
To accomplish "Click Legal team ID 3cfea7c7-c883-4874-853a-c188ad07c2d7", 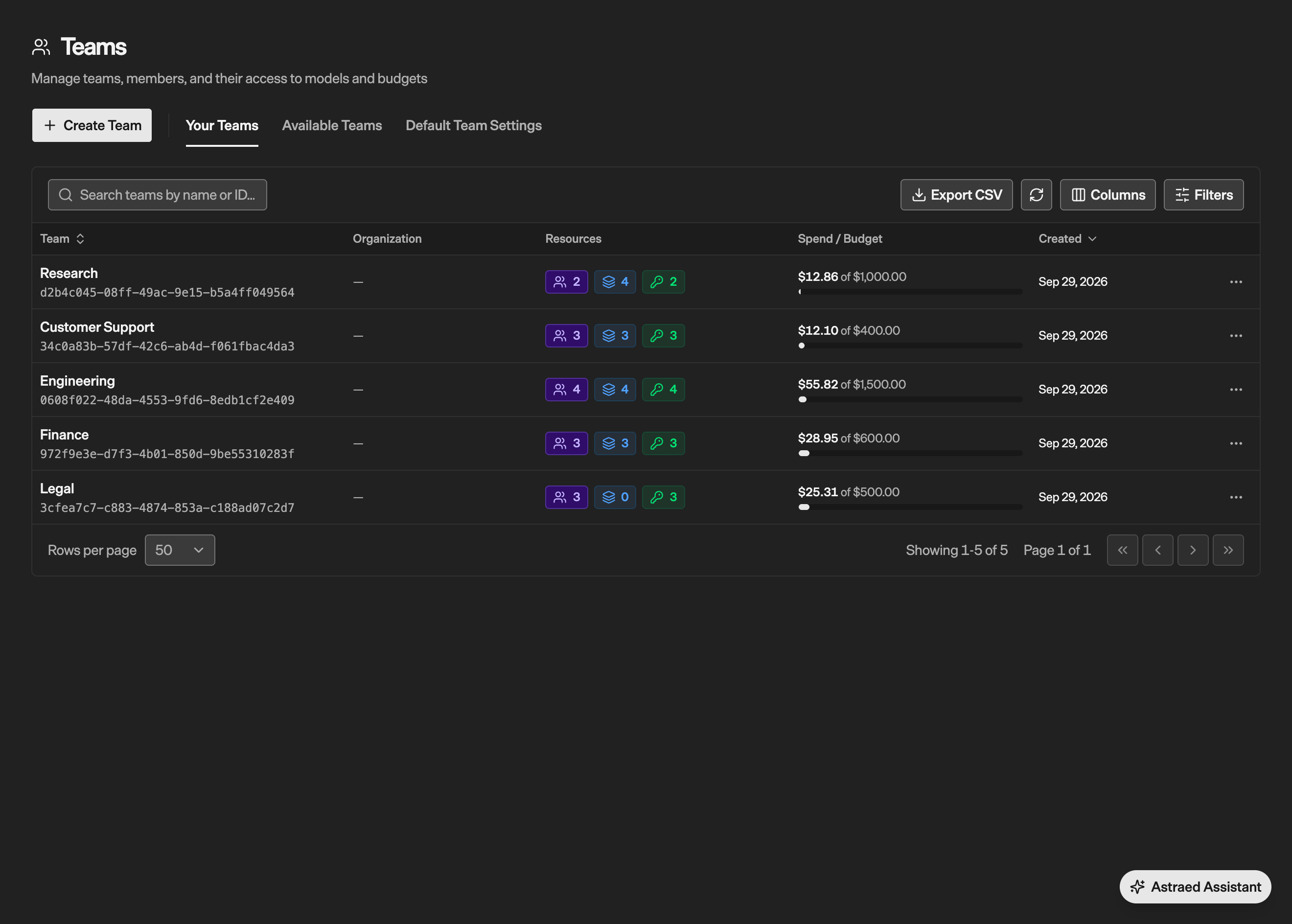I will [167, 508].
